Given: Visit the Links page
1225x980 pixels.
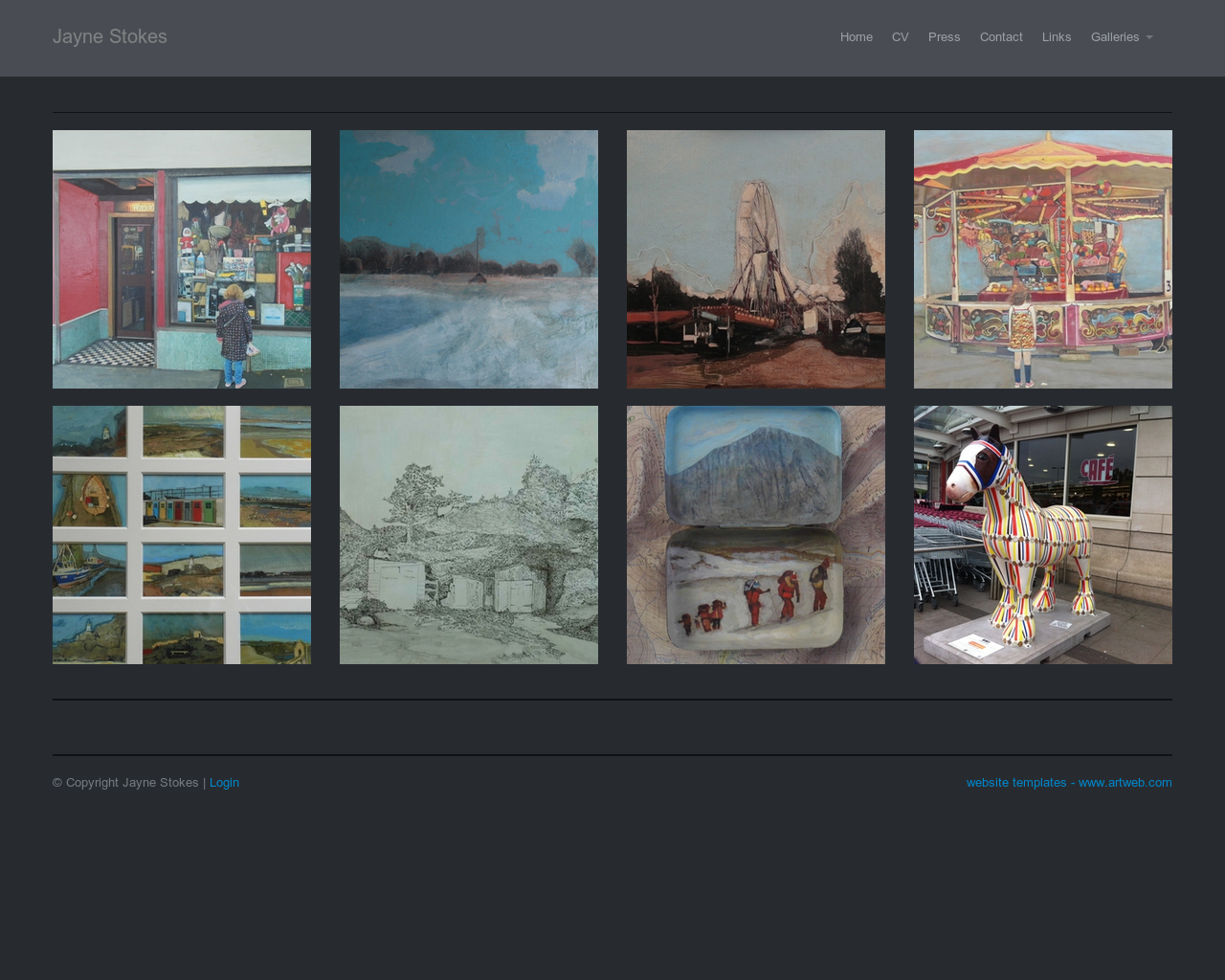Looking at the screenshot, I should point(1057,37).
